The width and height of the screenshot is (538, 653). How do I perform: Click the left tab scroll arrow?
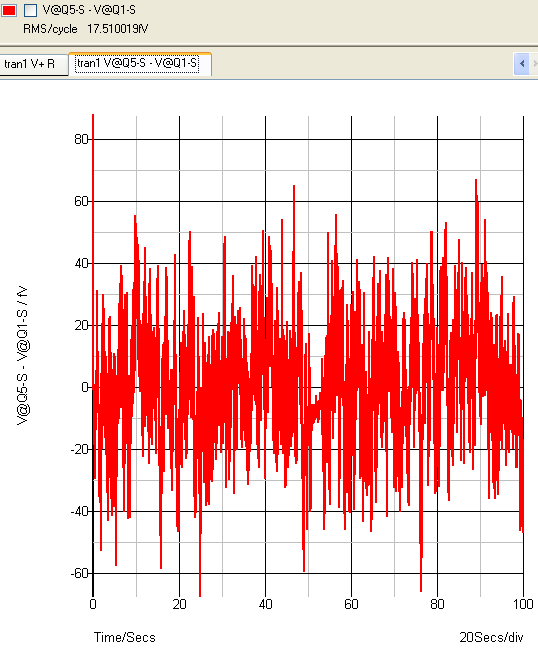point(522,64)
